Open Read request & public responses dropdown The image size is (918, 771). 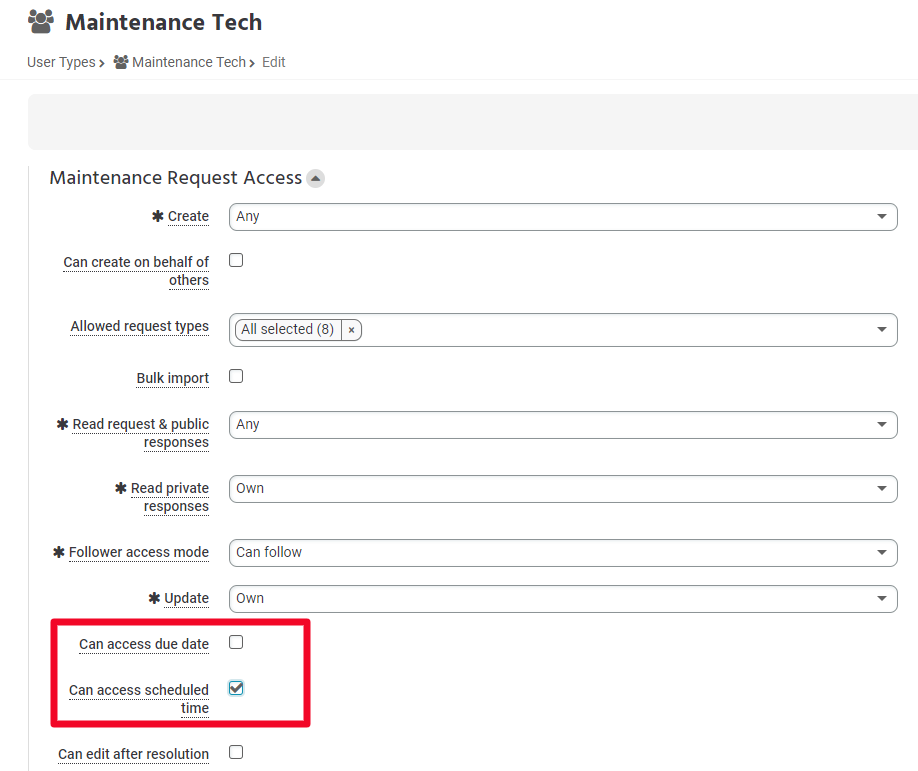(x=563, y=424)
